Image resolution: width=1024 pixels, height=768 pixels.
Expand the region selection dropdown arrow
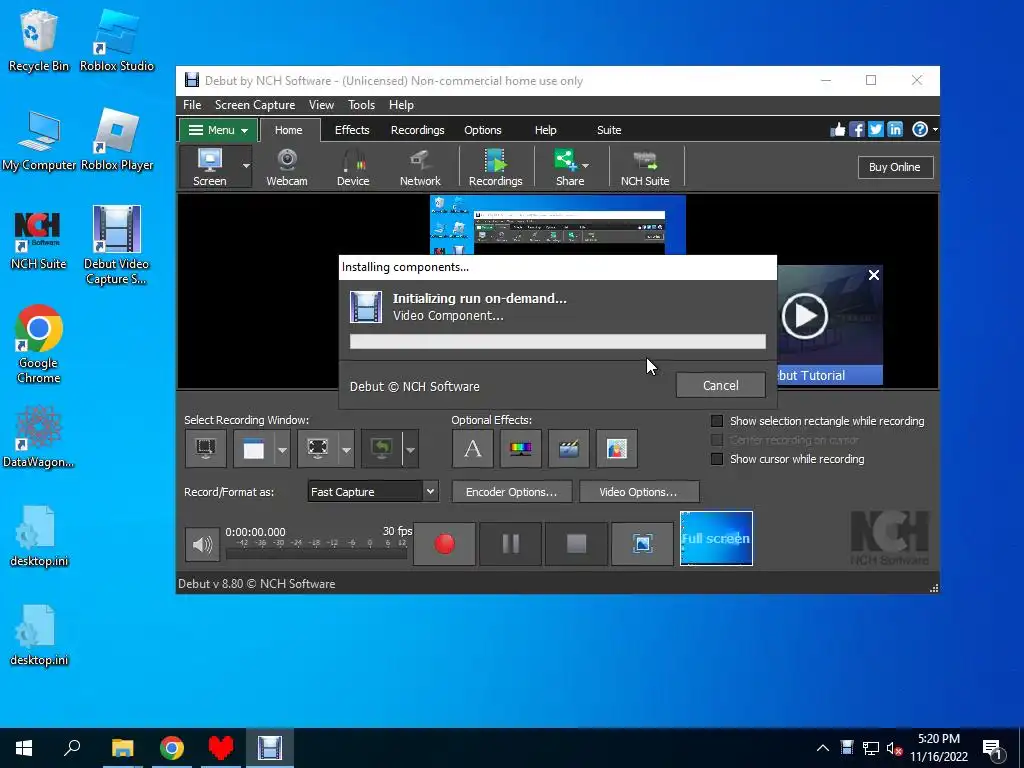pyautogui.click(x=346, y=449)
